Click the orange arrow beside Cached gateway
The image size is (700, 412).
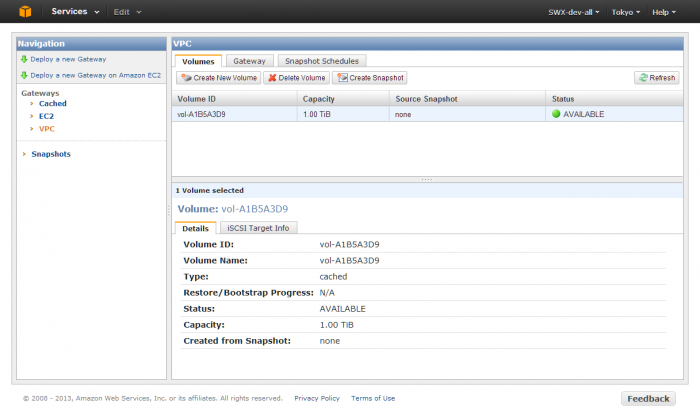tap(32, 104)
